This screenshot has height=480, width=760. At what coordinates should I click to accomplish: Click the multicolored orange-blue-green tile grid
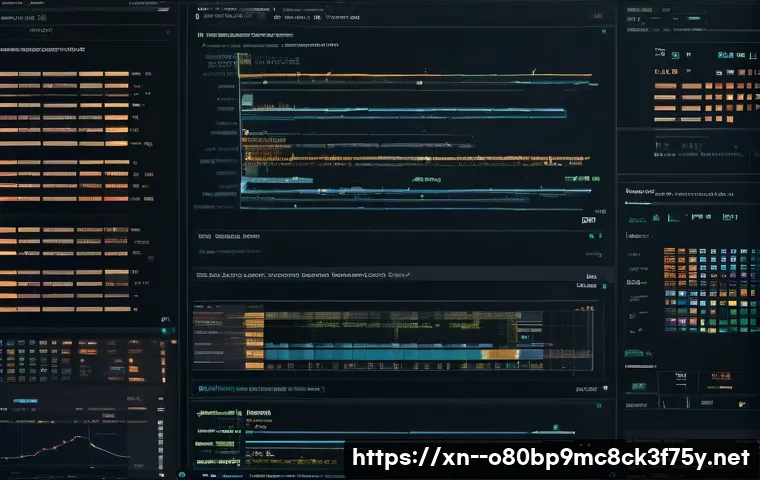tap(711, 289)
